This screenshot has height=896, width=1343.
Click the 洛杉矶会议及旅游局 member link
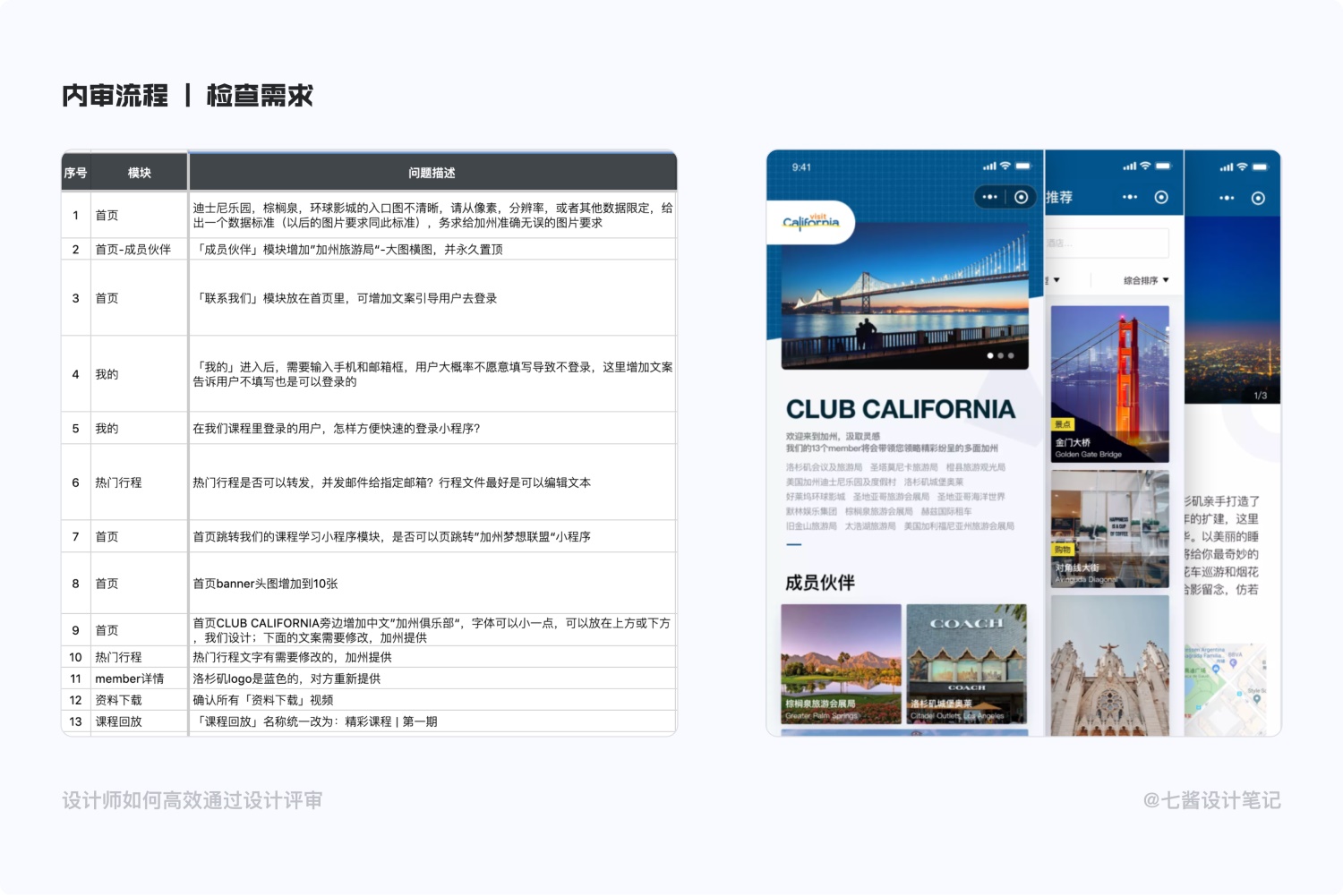[824, 467]
